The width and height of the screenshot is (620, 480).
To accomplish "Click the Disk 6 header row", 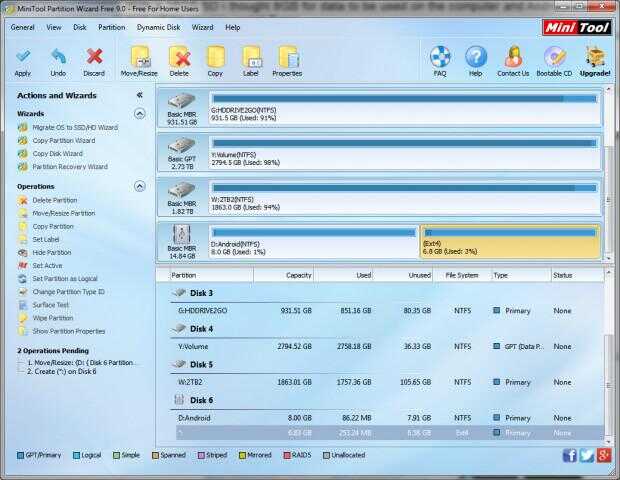I will tap(388, 400).
